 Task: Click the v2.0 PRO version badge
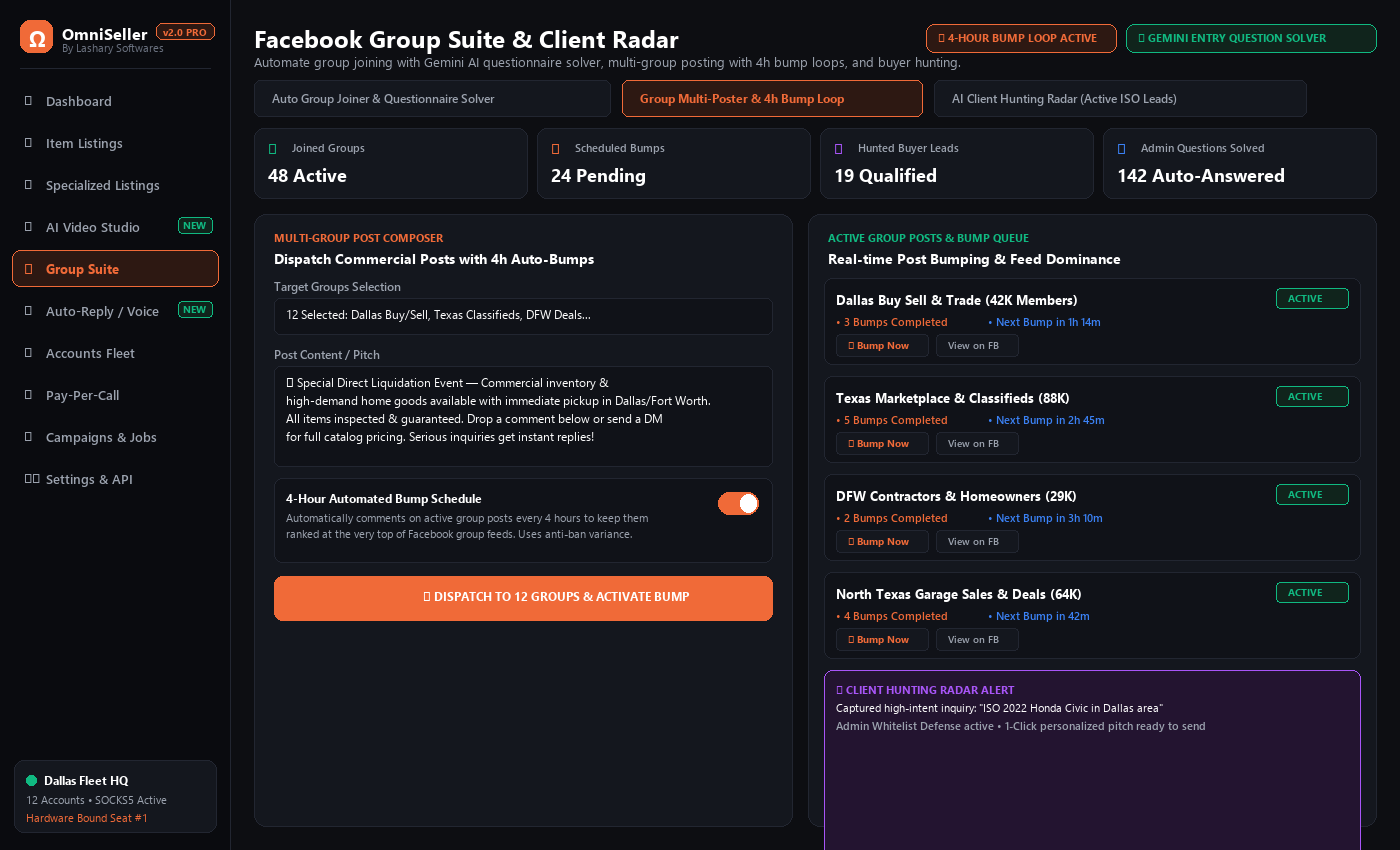[185, 32]
